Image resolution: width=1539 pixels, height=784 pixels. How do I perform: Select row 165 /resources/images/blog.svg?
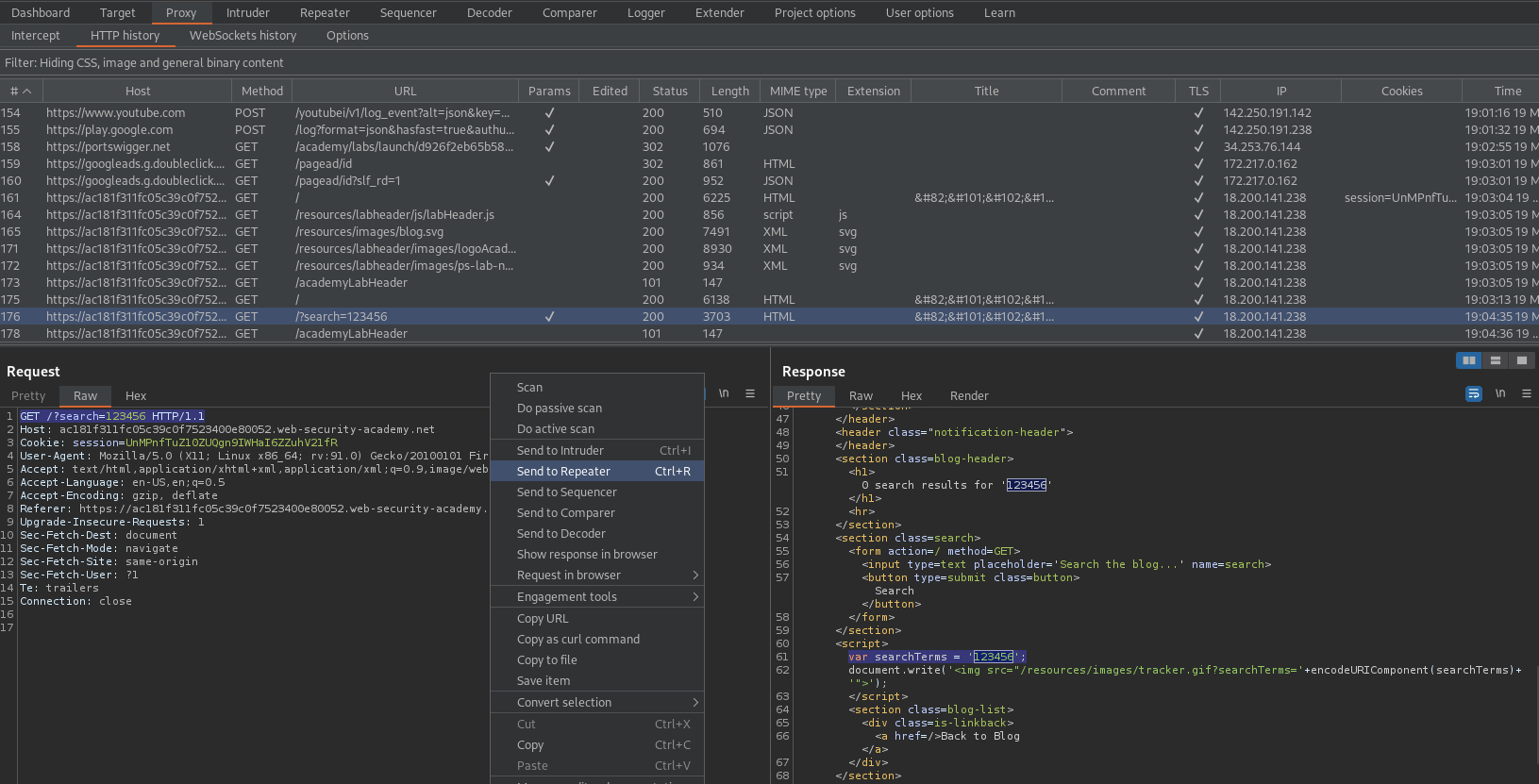(769, 231)
